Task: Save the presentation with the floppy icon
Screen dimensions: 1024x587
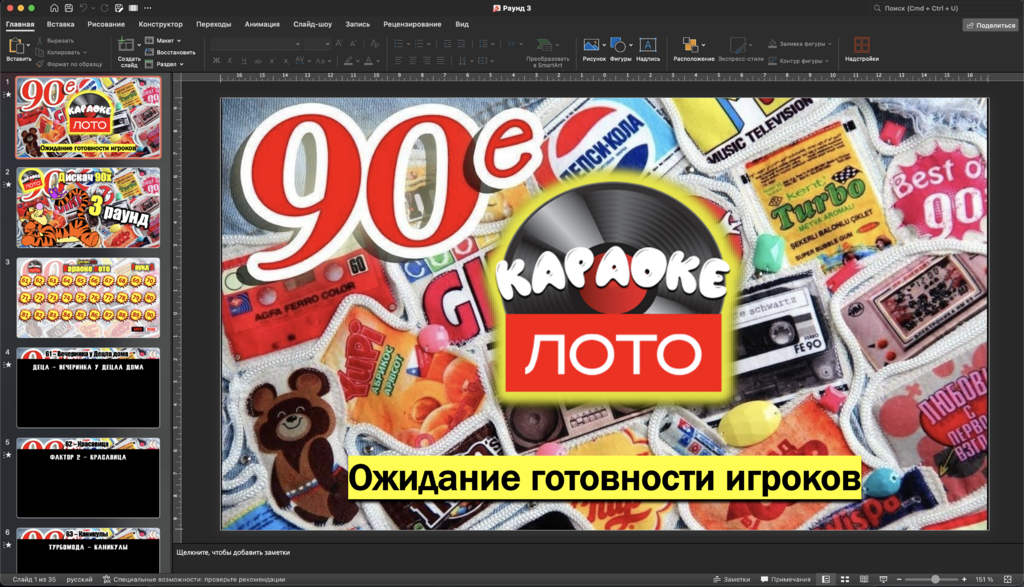Action: [x=69, y=8]
